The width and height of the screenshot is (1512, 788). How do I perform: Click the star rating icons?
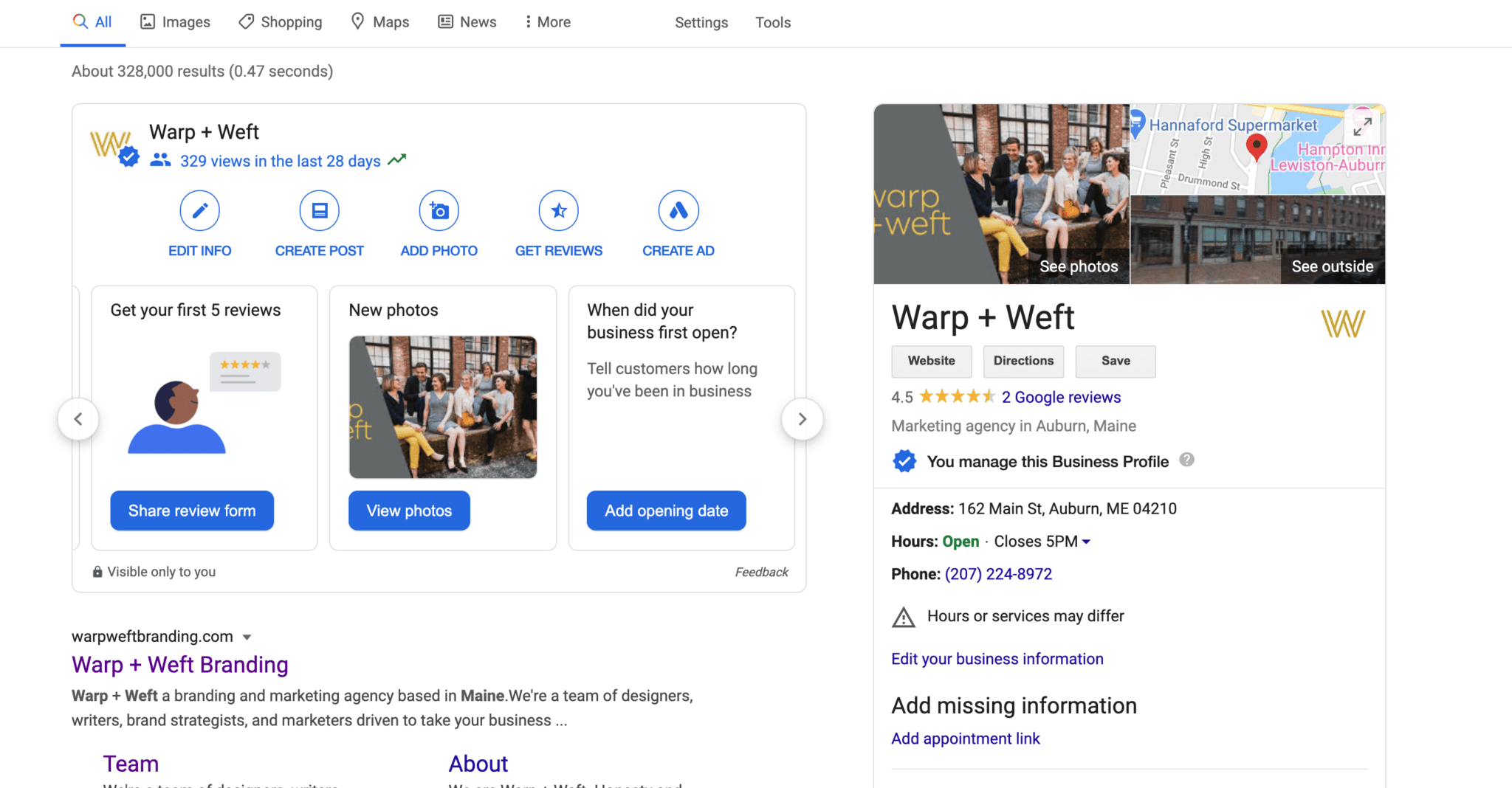click(958, 397)
